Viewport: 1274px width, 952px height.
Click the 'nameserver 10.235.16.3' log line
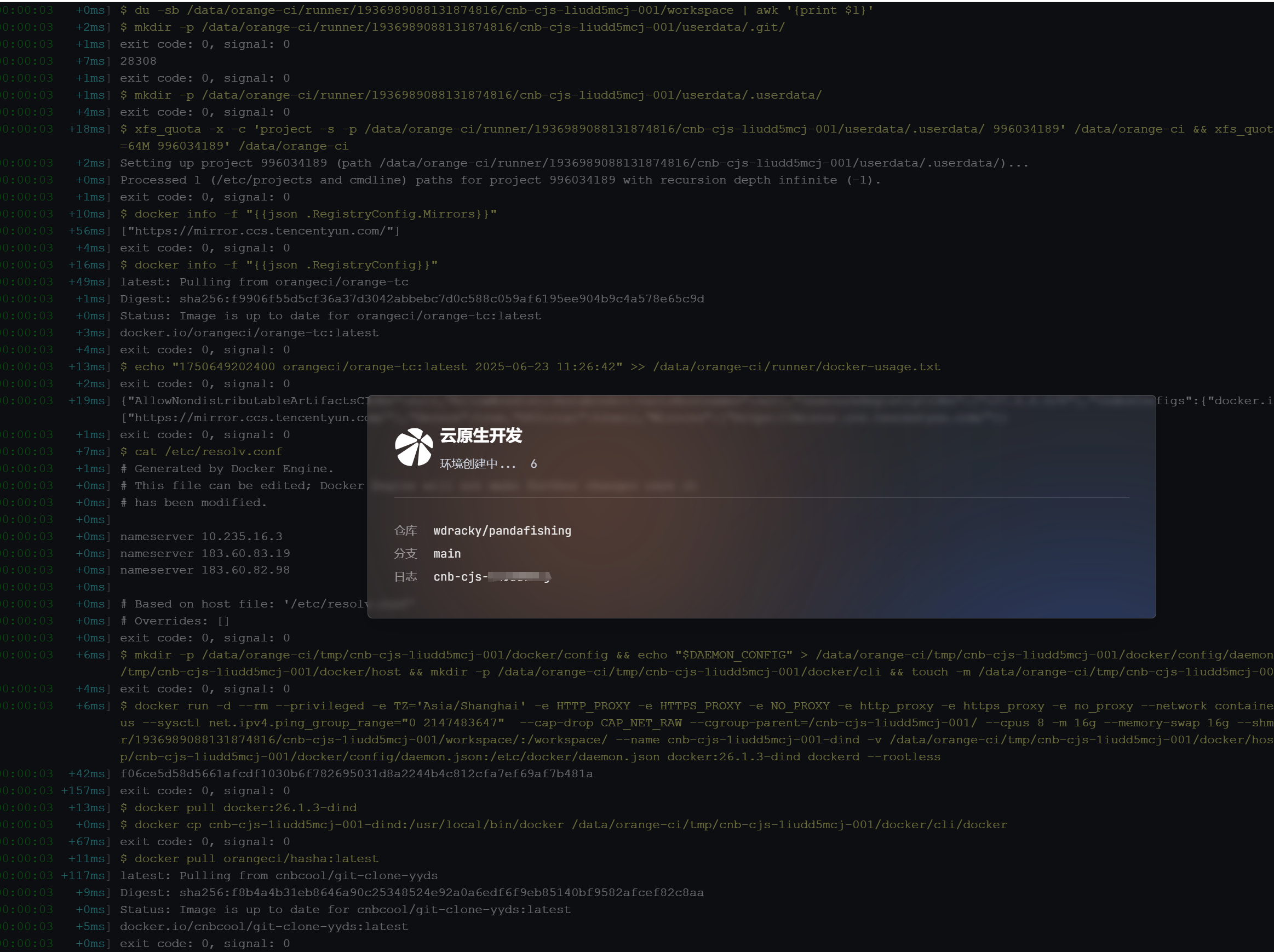[x=201, y=536]
